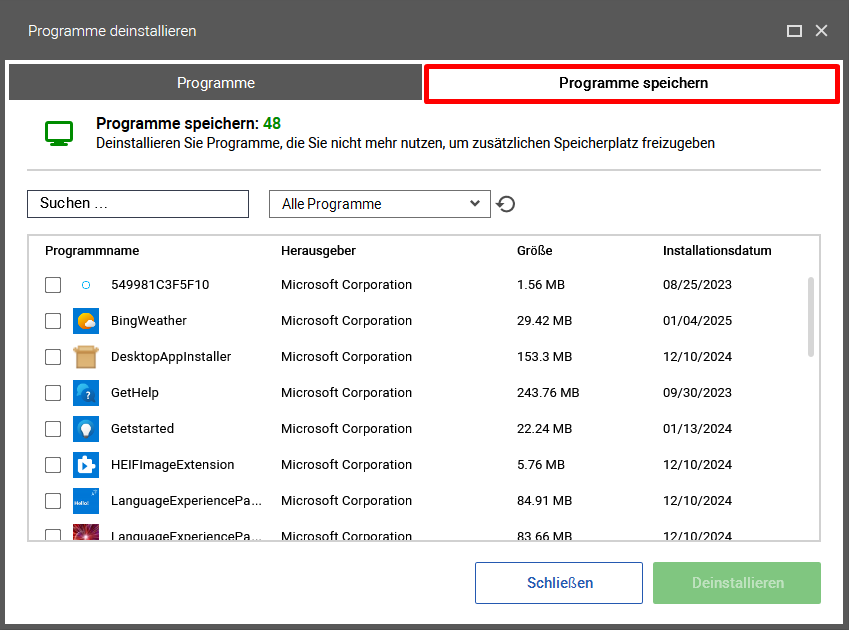This screenshot has height=630, width=849.
Task: Select the BingWeather program name
Action: pos(149,321)
